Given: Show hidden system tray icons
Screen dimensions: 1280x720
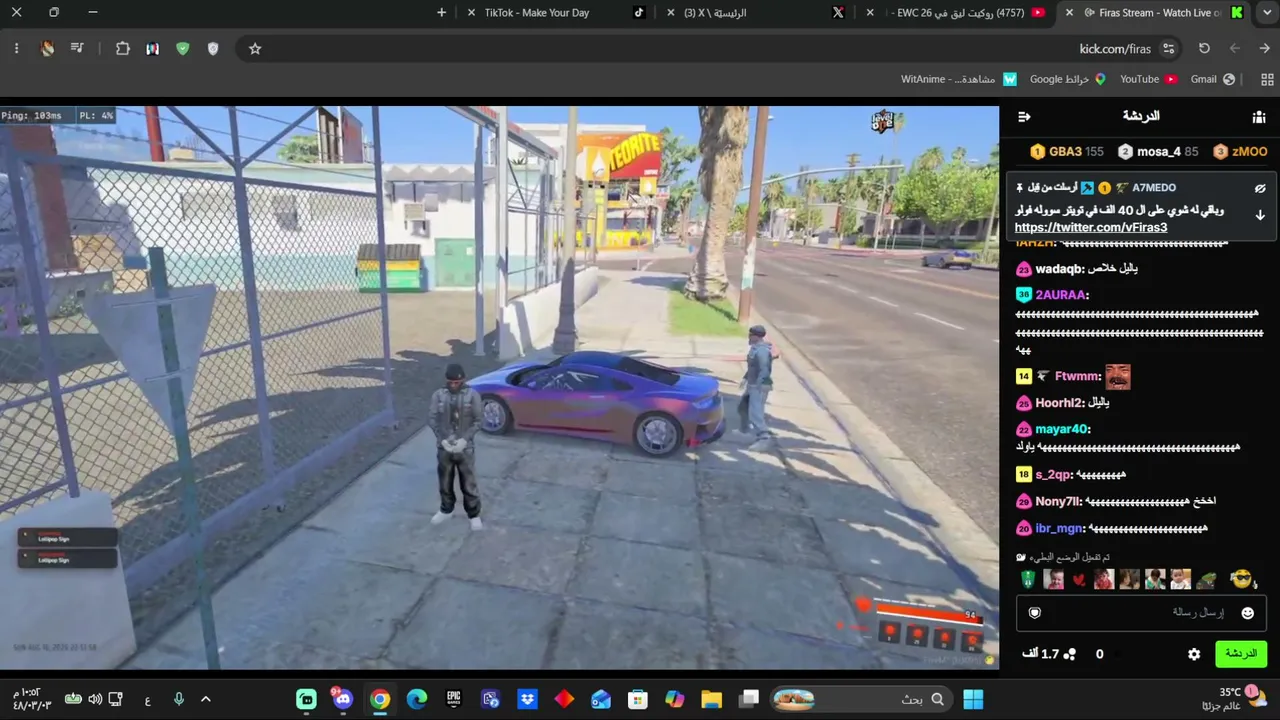Looking at the screenshot, I should pos(206,699).
